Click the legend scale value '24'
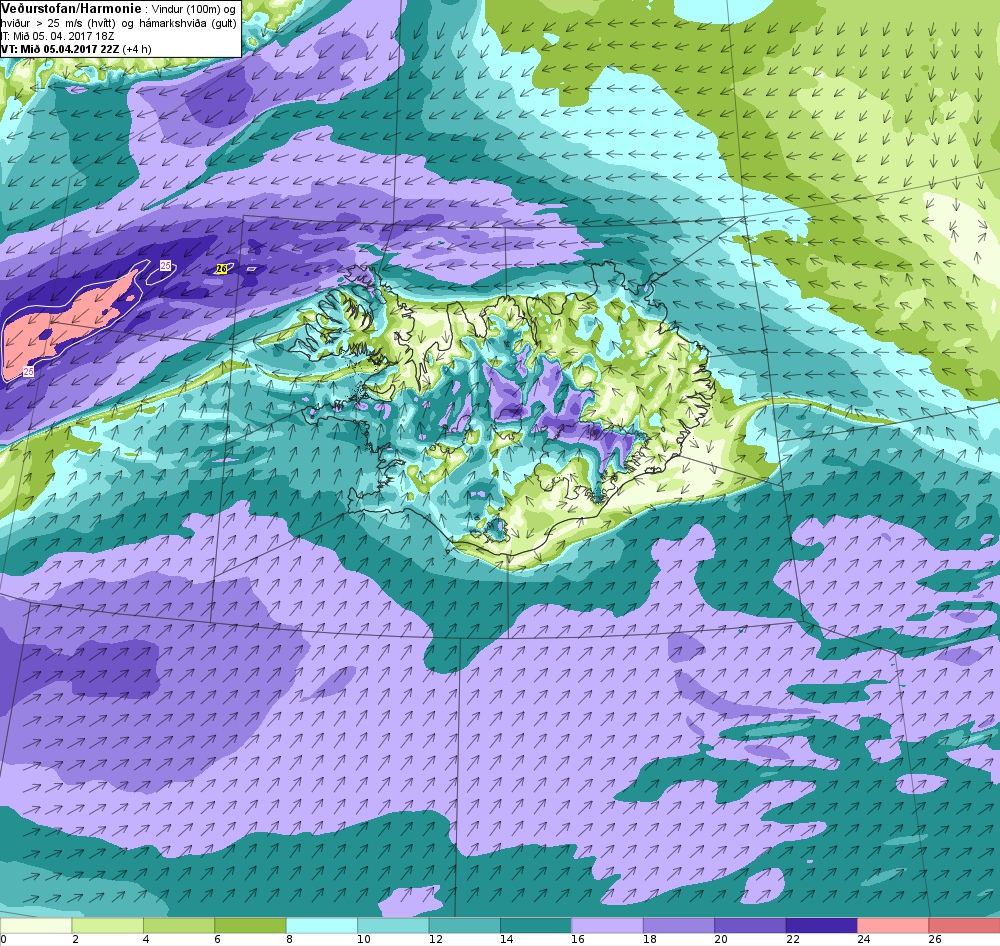This screenshot has height=946, width=1000. tap(864, 939)
